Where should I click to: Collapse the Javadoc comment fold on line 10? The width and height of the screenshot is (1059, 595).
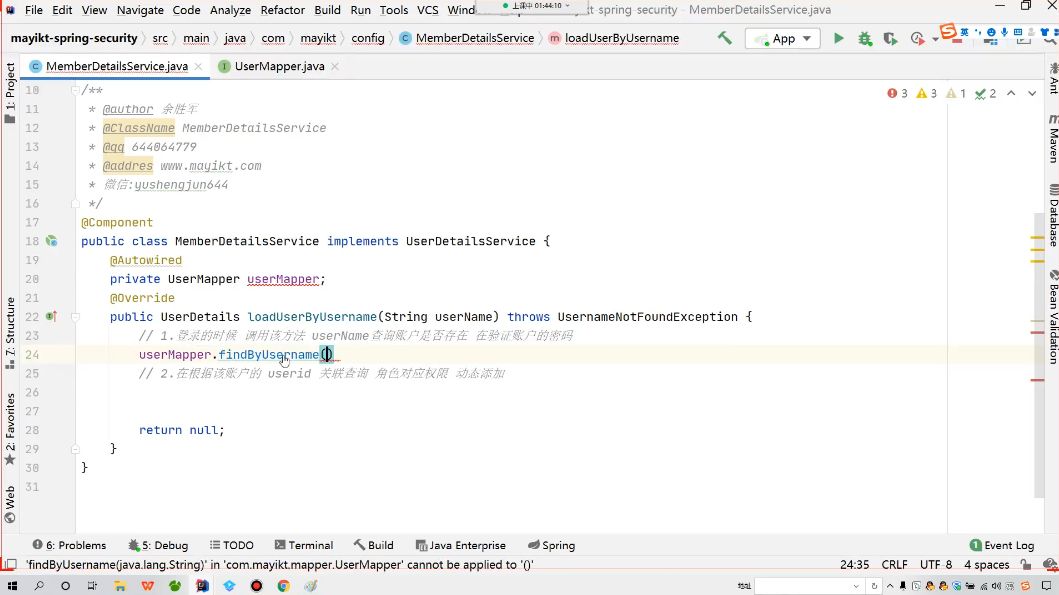(x=75, y=90)
